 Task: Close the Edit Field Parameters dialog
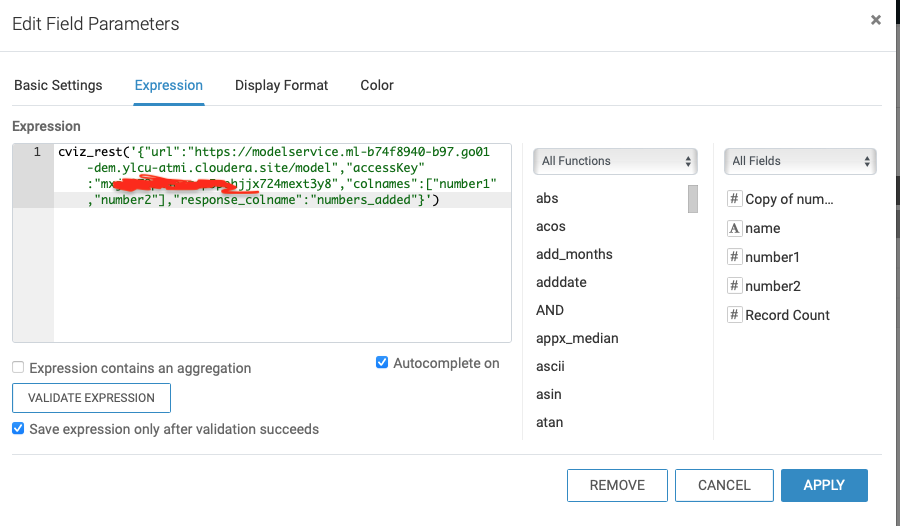[x=876, y=20]
